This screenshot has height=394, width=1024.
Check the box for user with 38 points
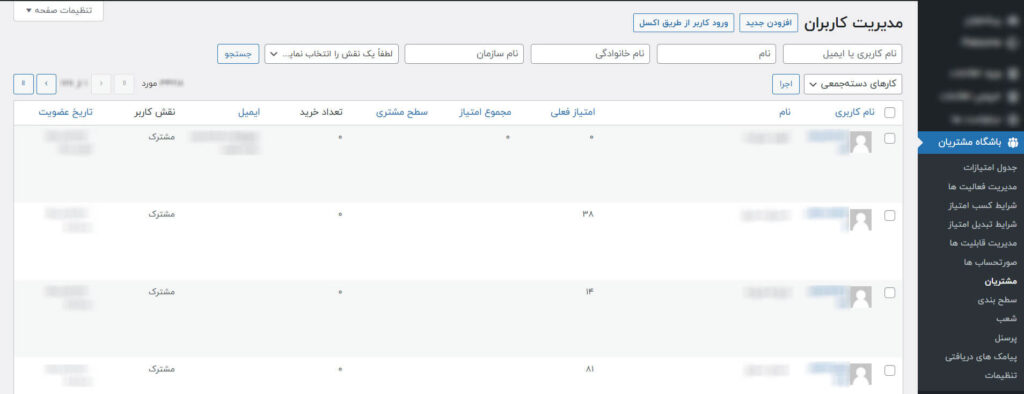[889, 216]
